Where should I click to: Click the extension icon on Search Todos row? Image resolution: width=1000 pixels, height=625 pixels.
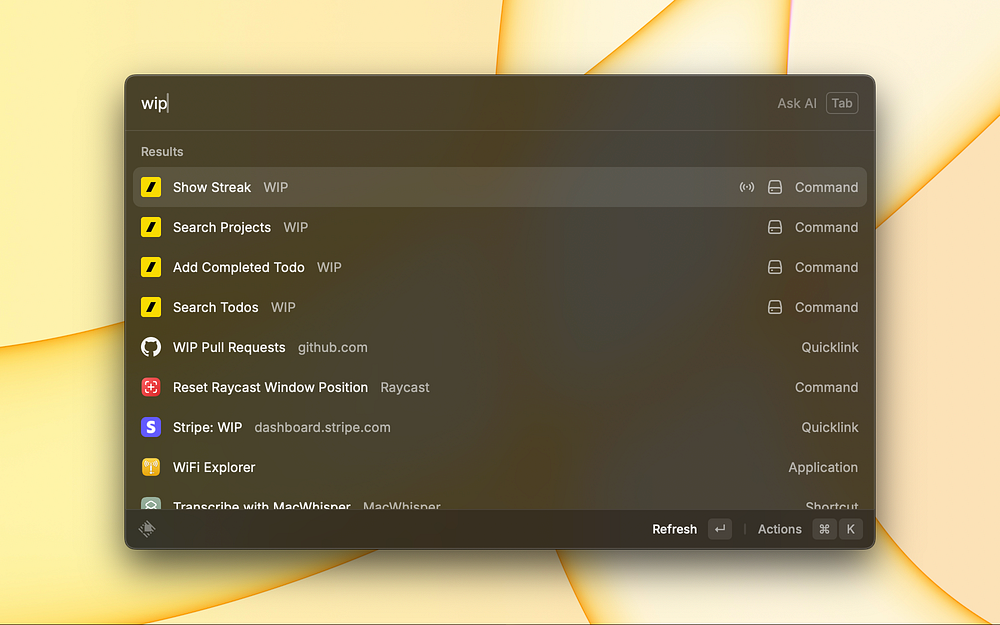pyautogui.click(x=775, y=307)
